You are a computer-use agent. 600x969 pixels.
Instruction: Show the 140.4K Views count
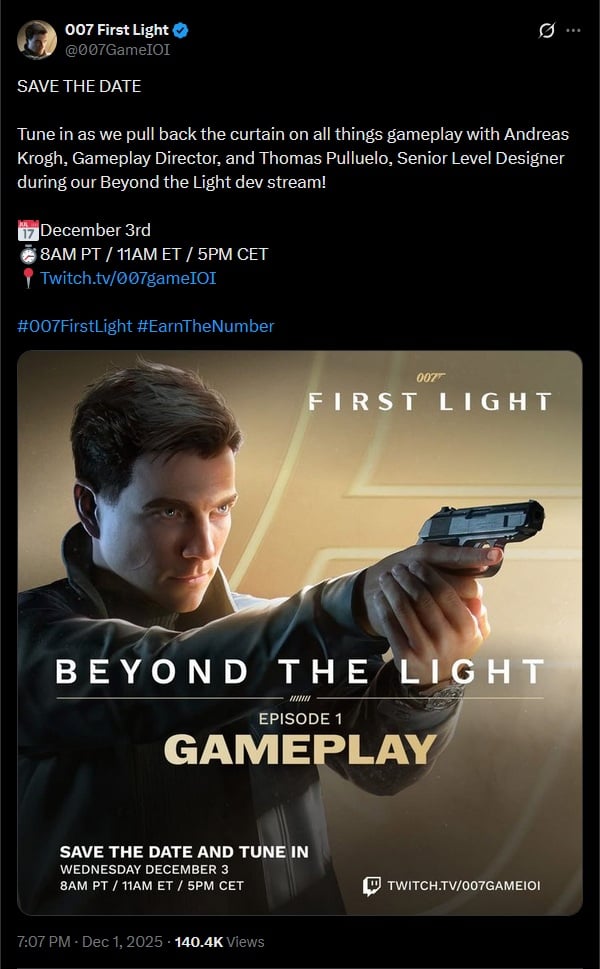point(219,942)
